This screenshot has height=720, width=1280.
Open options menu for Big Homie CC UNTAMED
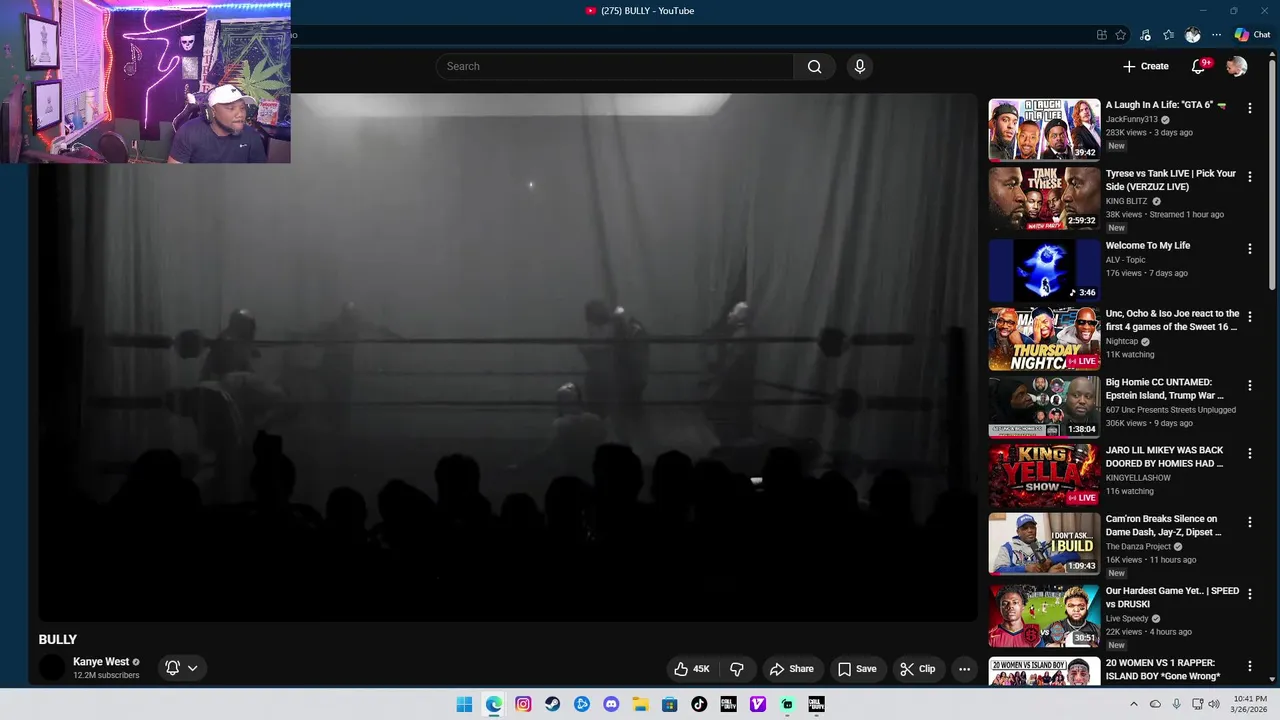coord(1249,385)
